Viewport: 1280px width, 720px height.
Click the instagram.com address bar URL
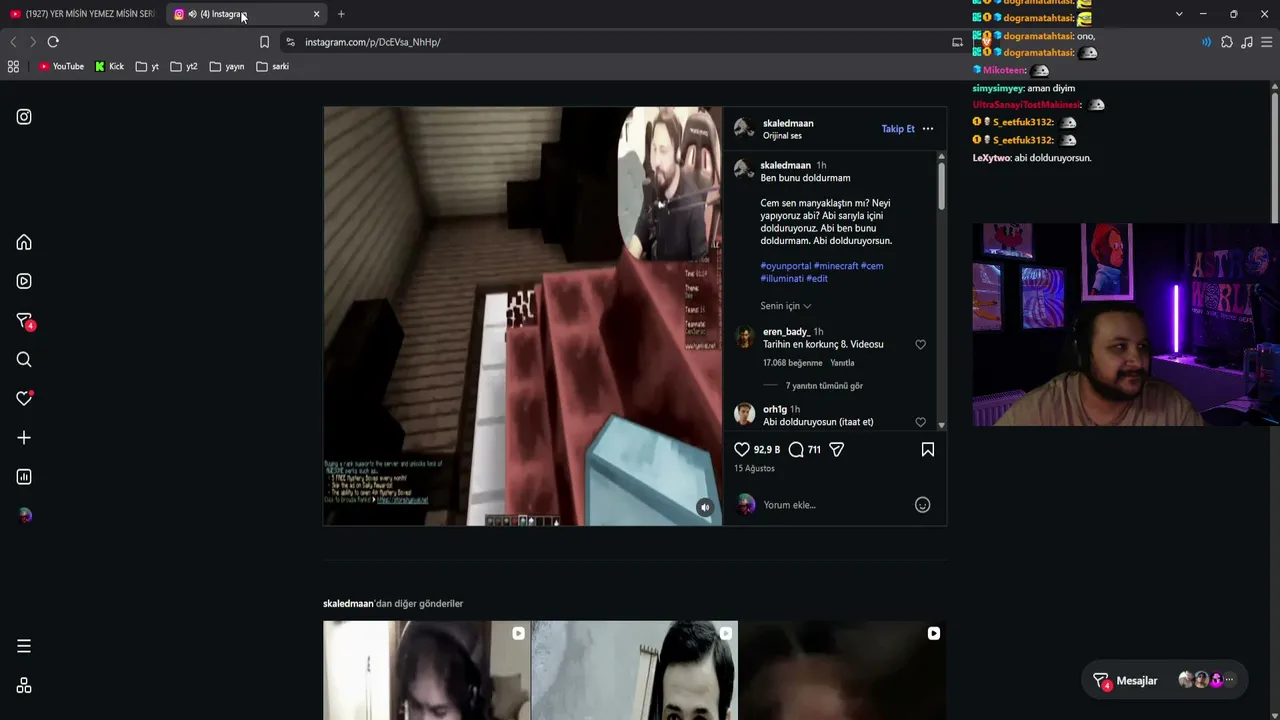click(x=372, y=42)
